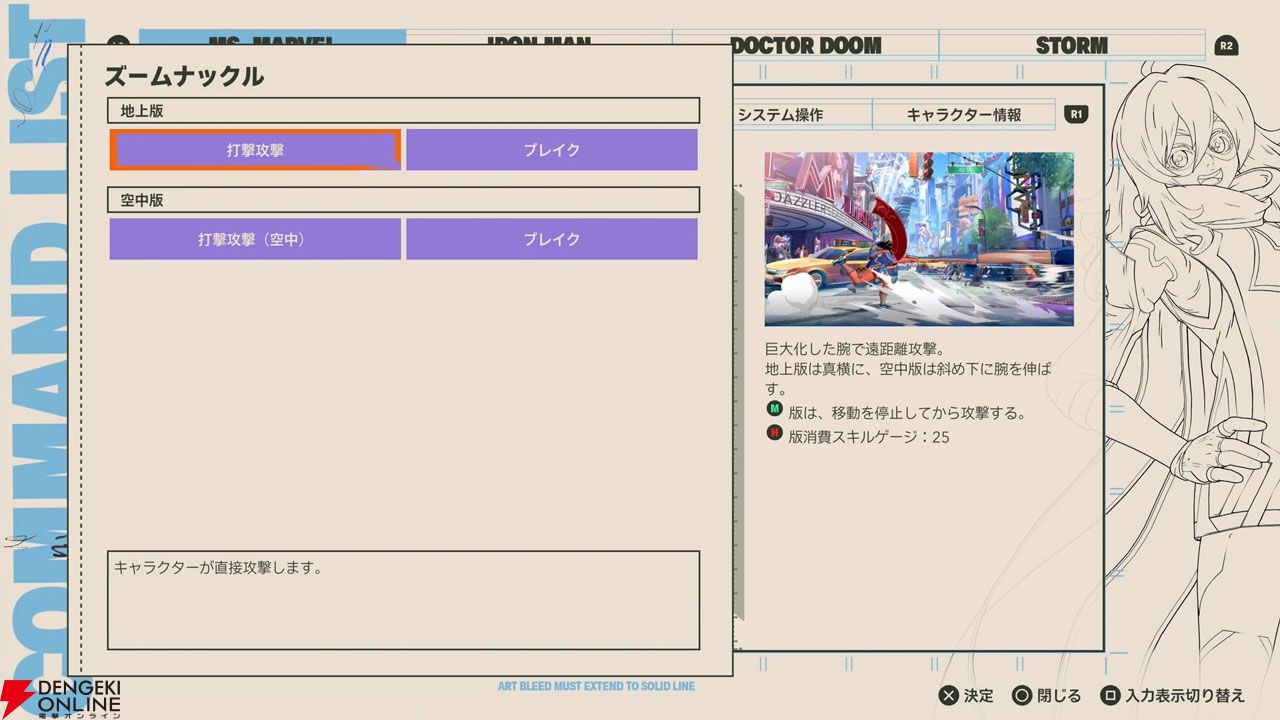The image size is (1280, 720).
Task: Click the cross button 決定 icon
Action: 947,695
